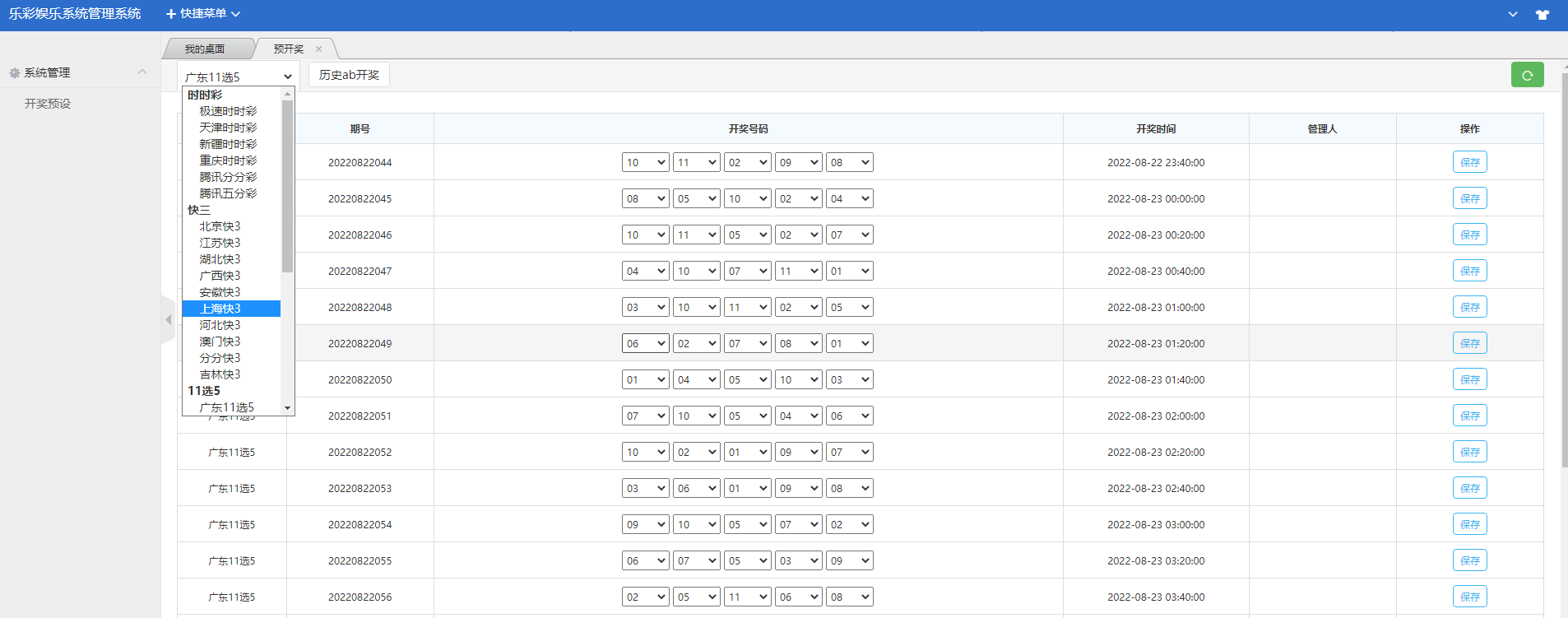Save the row for period 20220822049
Viewport: 1568px width, 618px height.
[1469, 344]
